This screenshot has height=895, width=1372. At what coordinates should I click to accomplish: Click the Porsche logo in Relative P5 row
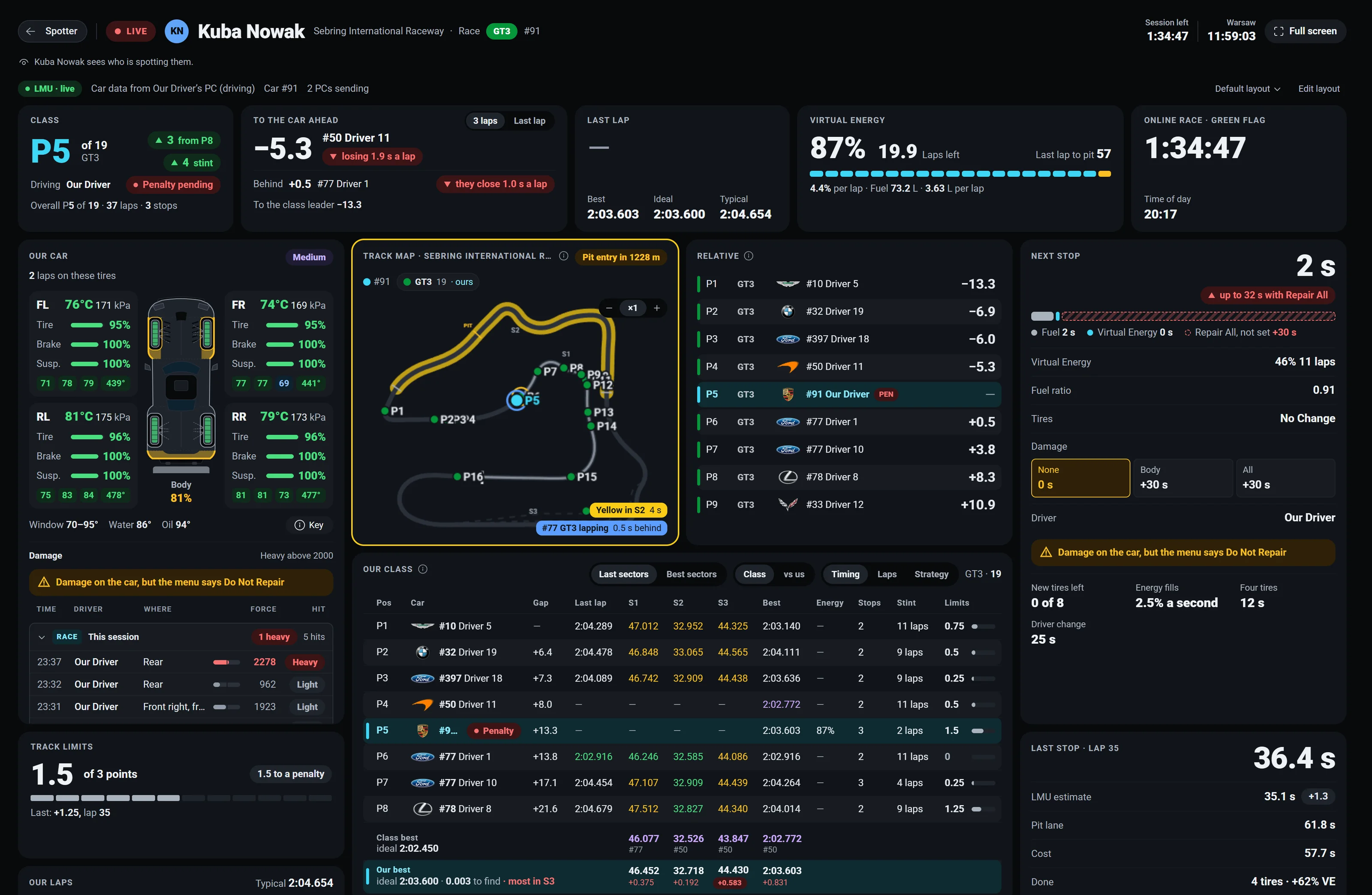pos(788,395)
